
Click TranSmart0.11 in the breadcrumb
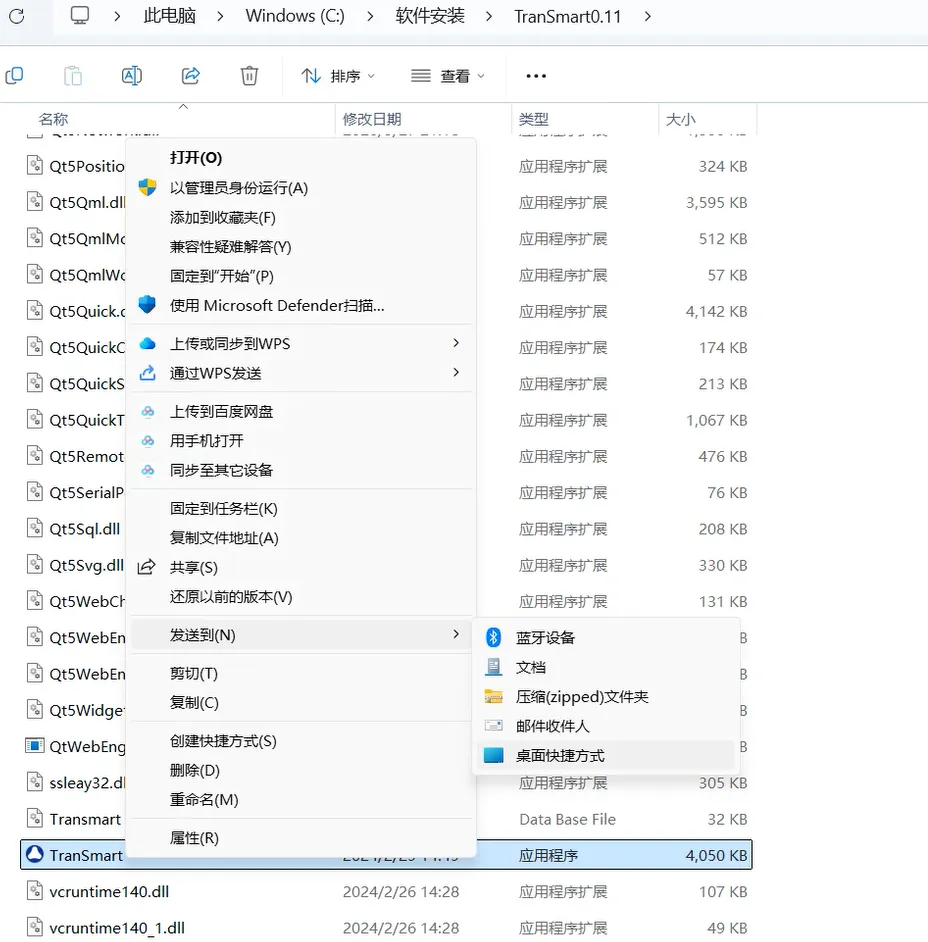pos(568,16)
